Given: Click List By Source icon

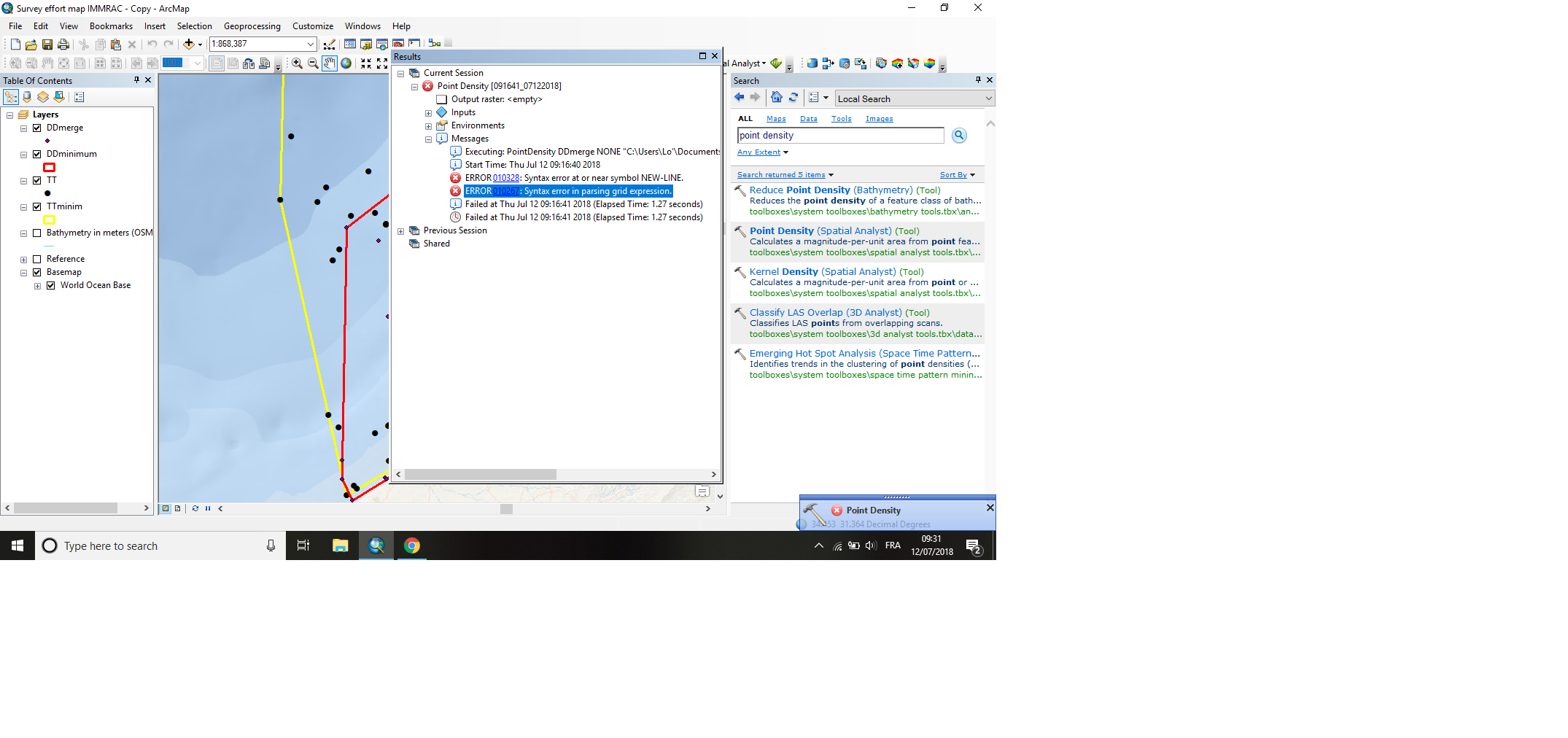Looking at the screenshot, I should pyautogui.click(x=27, y=97).
